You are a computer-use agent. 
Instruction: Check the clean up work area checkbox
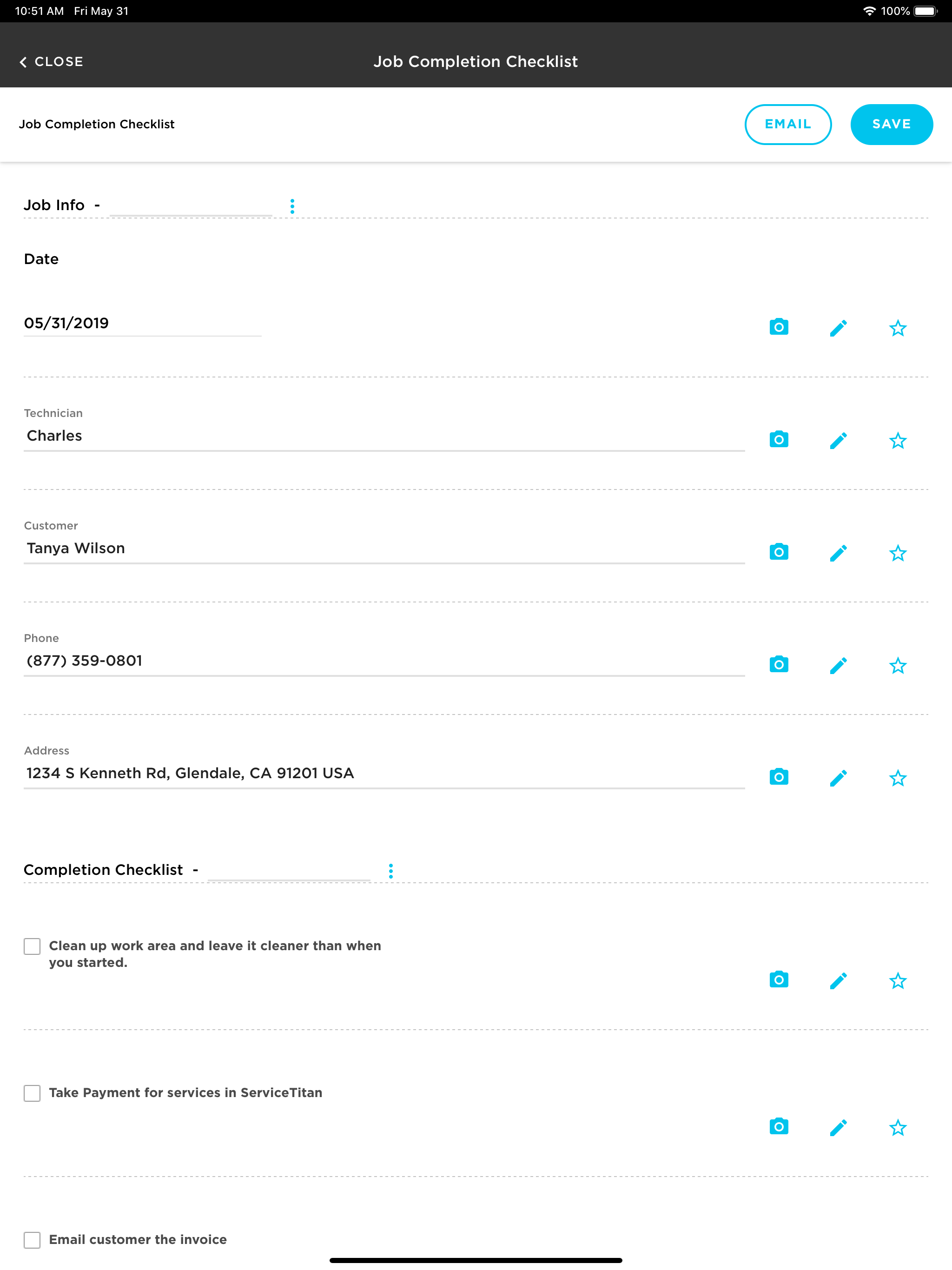pos(32,946)
